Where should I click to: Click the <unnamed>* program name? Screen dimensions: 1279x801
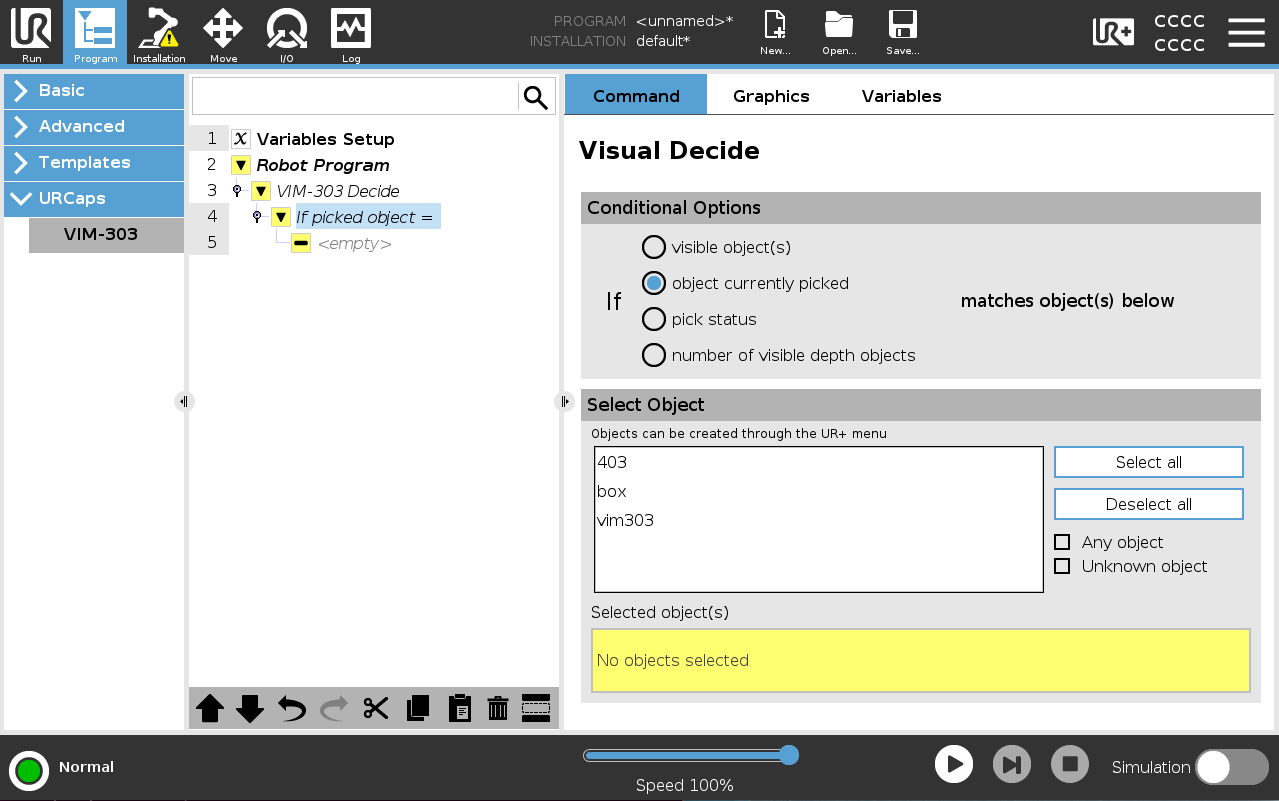click(684, 21)
